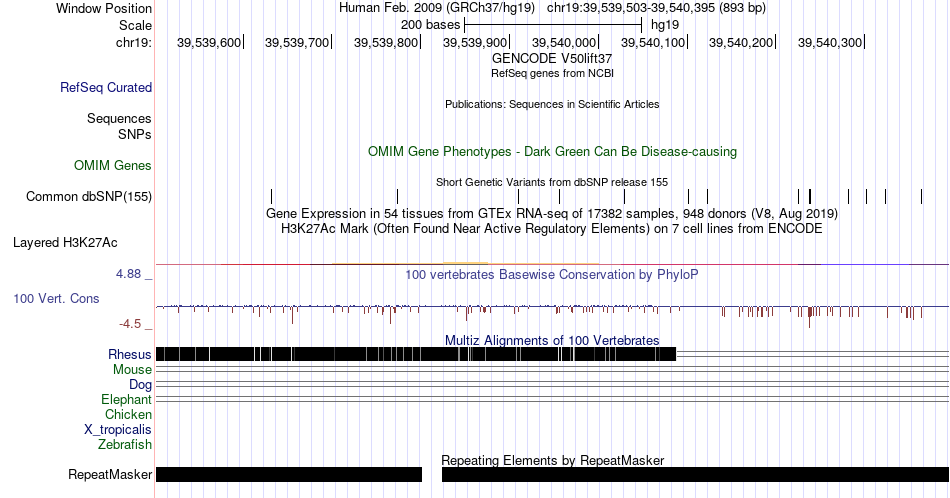Select the Rhesus species label
This screenshot has height=498, width=950.
(x=130, y=354)
